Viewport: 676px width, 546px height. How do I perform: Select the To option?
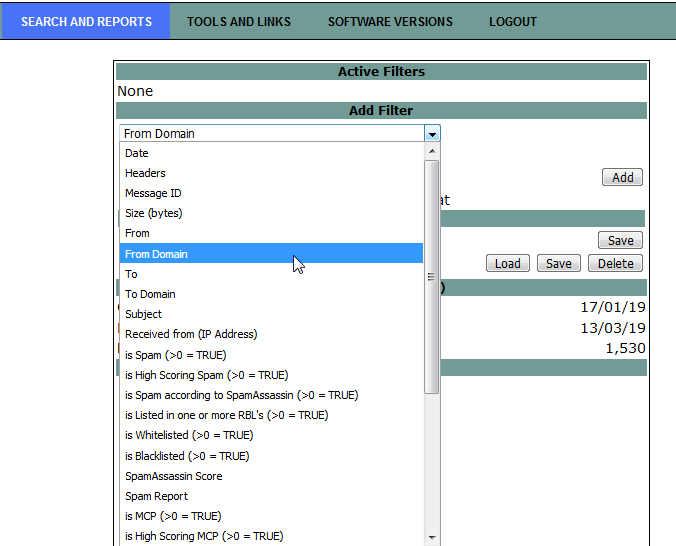tap(272, 274)
